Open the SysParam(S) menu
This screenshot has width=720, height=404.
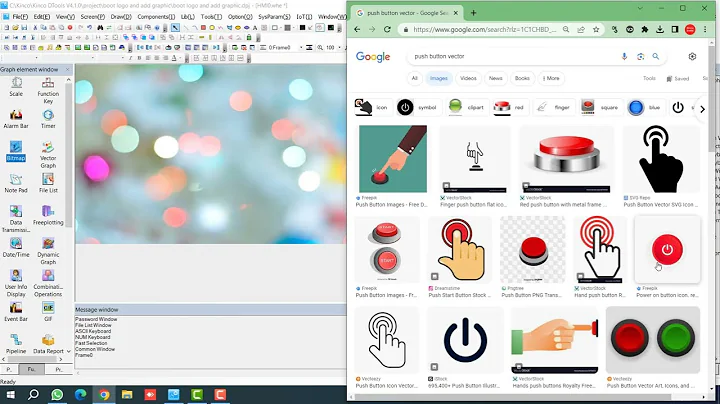[274, 17]
